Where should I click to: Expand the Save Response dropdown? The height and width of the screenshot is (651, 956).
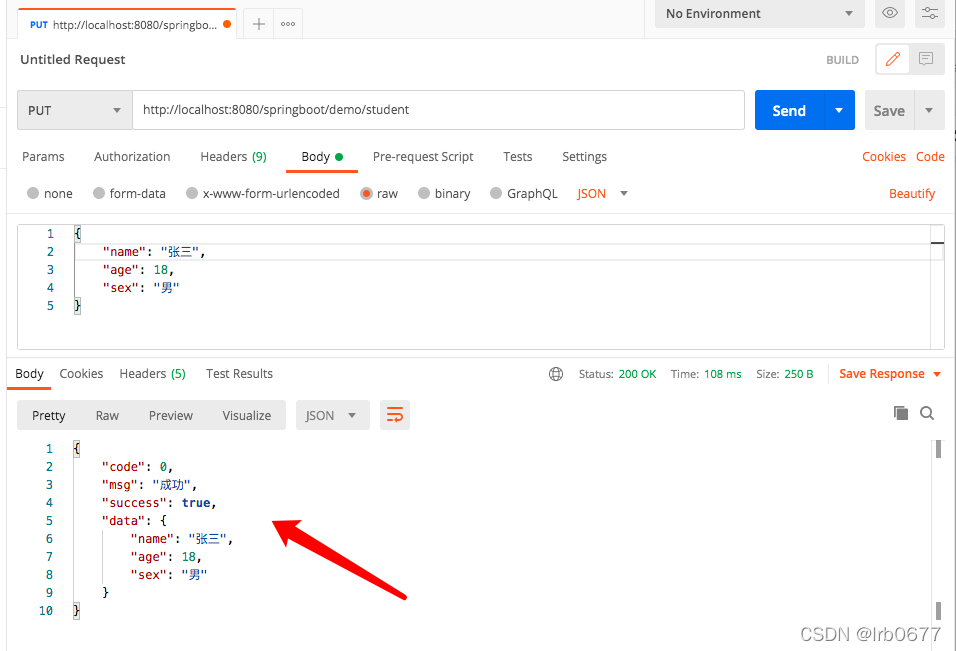pos(937,374)
